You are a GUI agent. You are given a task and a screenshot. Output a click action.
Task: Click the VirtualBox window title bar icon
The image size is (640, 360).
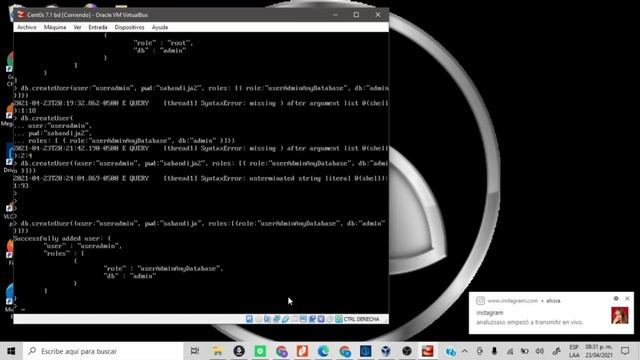pyautogui.click(x=21, y=15)
